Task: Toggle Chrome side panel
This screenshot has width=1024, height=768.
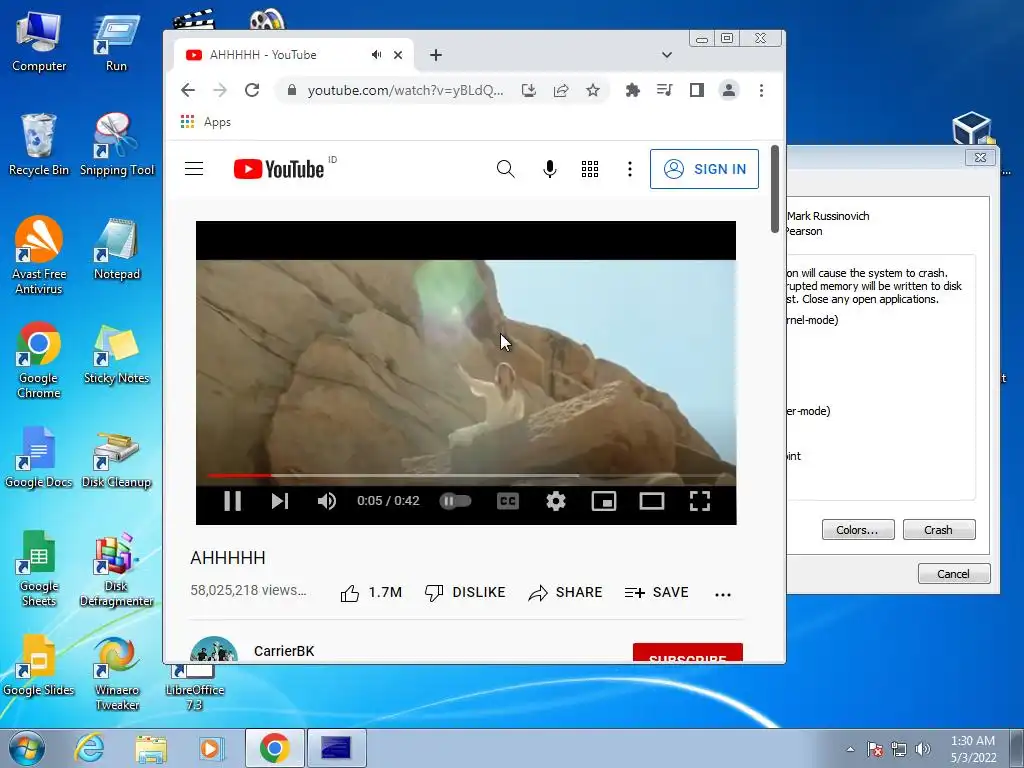Action: click(697, 90)
